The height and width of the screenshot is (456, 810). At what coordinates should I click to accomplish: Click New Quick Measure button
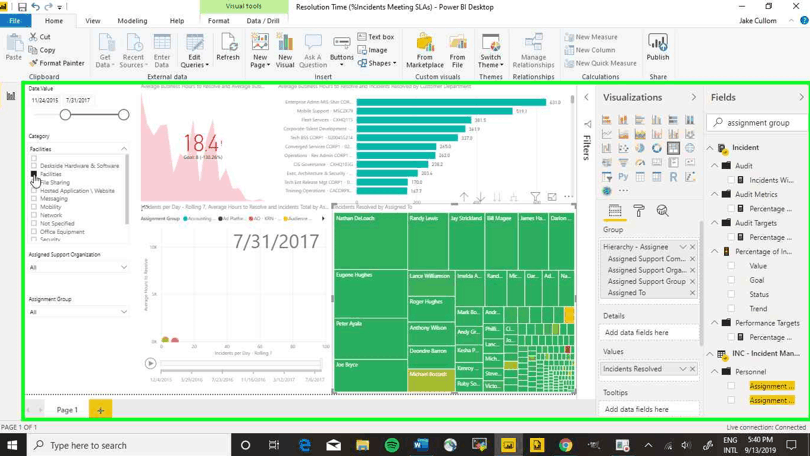[600, 63]
